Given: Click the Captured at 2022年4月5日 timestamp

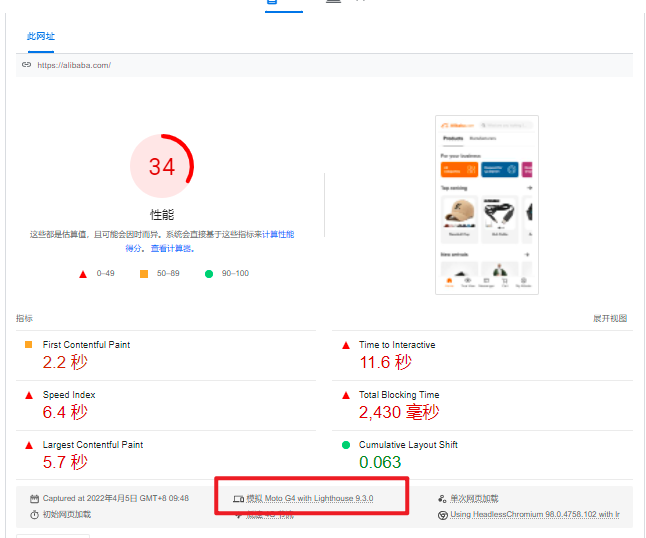Looking at the screenshot, I should point(116,498).
